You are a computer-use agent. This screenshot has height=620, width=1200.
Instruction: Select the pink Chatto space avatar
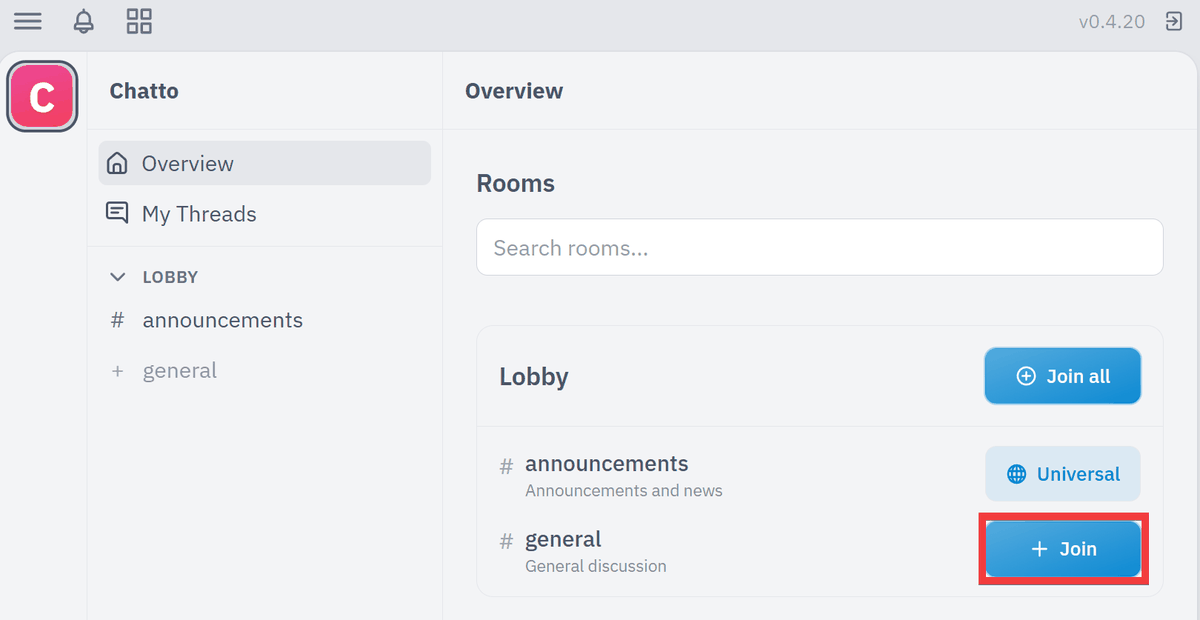[42, 97]
